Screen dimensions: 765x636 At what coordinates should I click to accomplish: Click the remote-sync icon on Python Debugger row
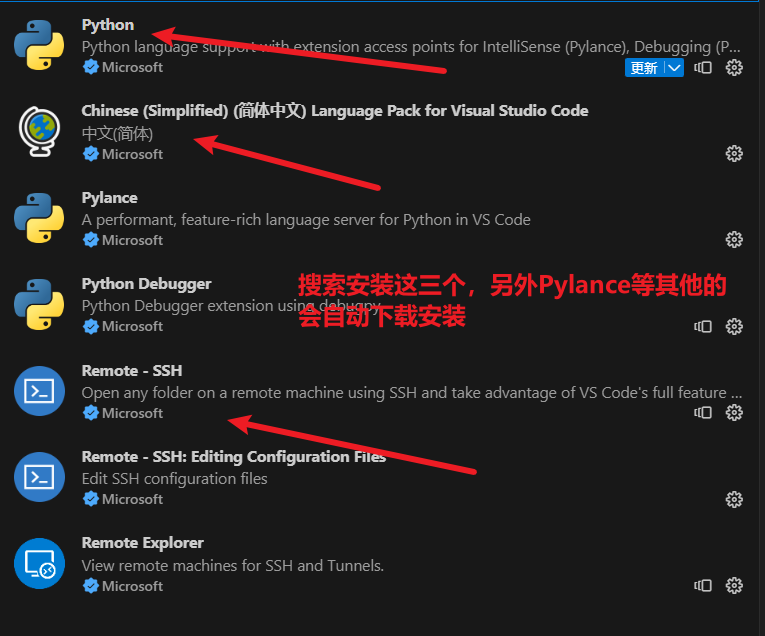[703, 326]
